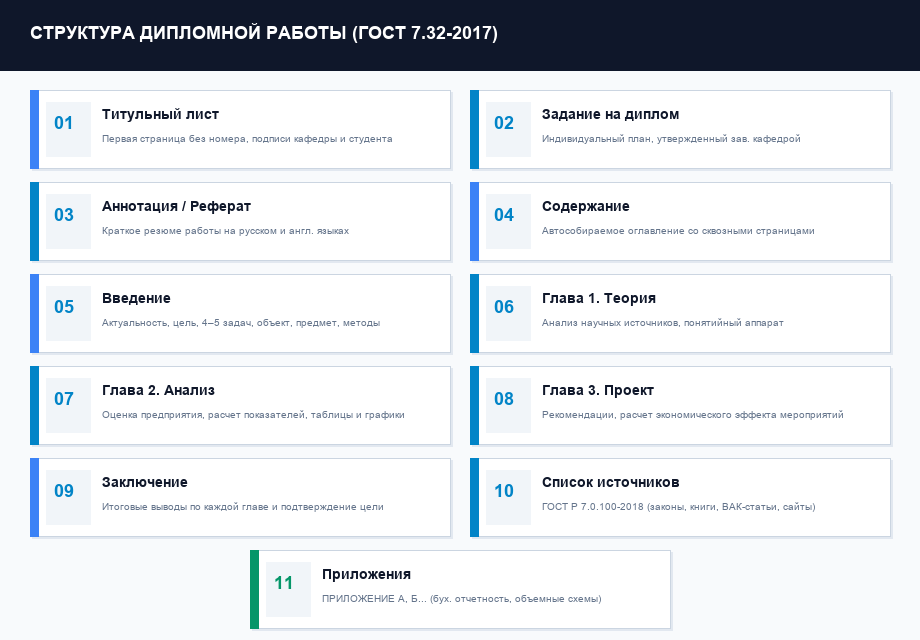Image resolution: width=920 pixels, height=640 pixels.
Task: Click 'ПРИЛОЖЕНИЕ А, Б…' description text
Action: click(462, 599)
